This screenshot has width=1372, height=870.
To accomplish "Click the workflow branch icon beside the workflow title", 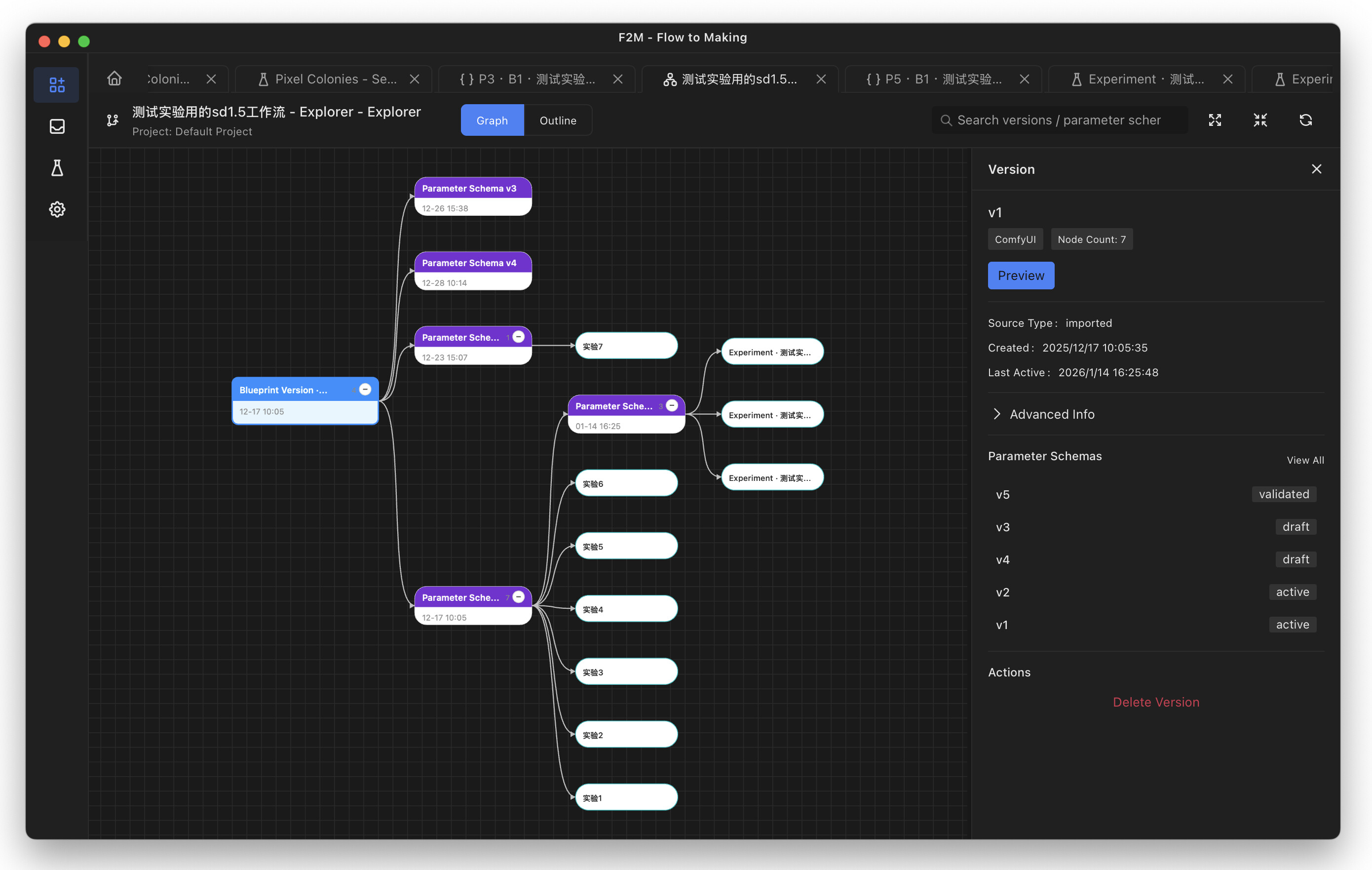I will point(112,120).
